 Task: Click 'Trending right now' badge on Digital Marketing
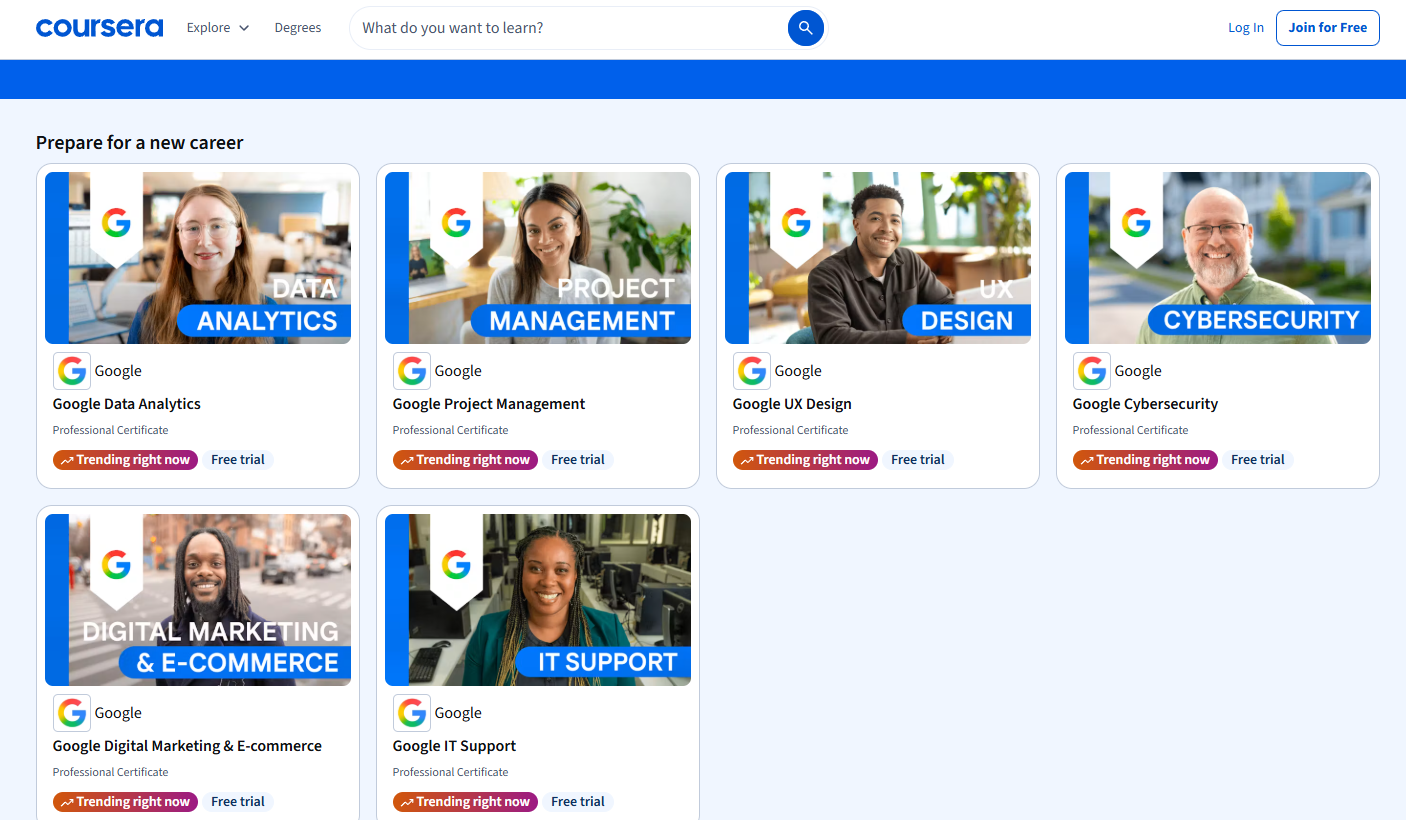tap(125, 802)
